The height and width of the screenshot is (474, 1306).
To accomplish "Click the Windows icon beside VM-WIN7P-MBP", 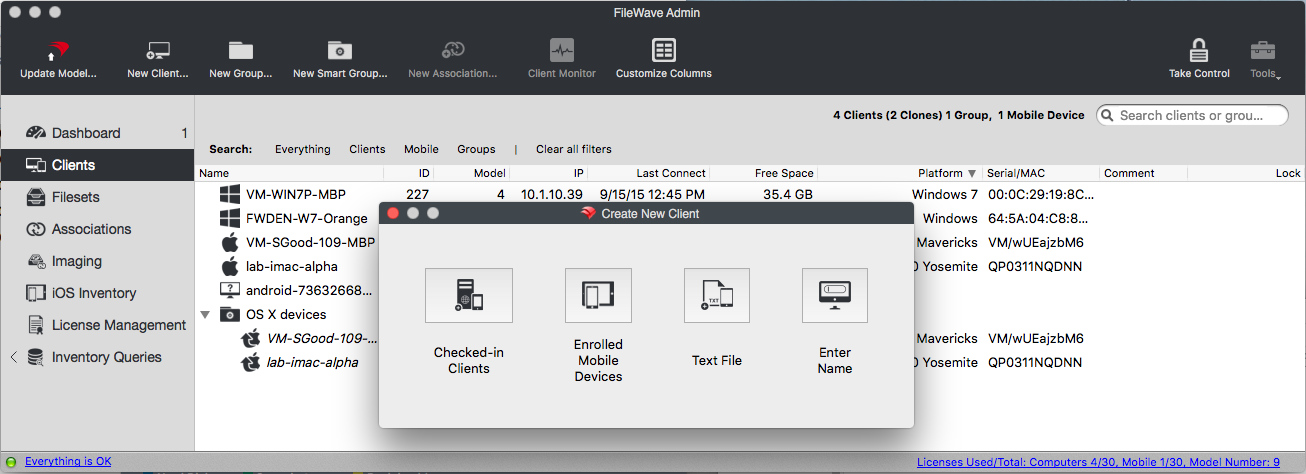I will (230, 194).
